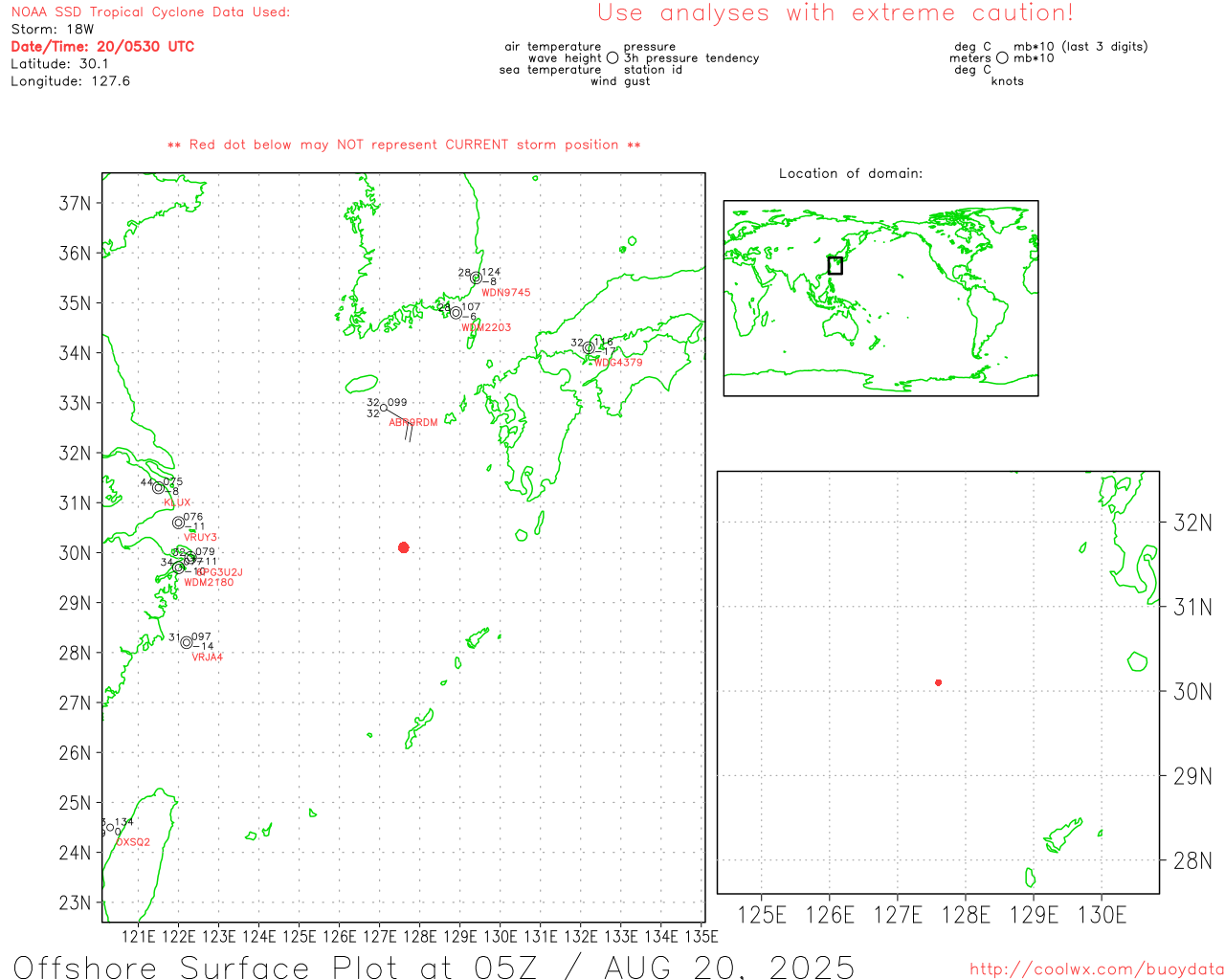Click the ABR9RDM station ID label
This screenshot has height=980, width=1225.
pyautogui.click(x=413, y=422)
